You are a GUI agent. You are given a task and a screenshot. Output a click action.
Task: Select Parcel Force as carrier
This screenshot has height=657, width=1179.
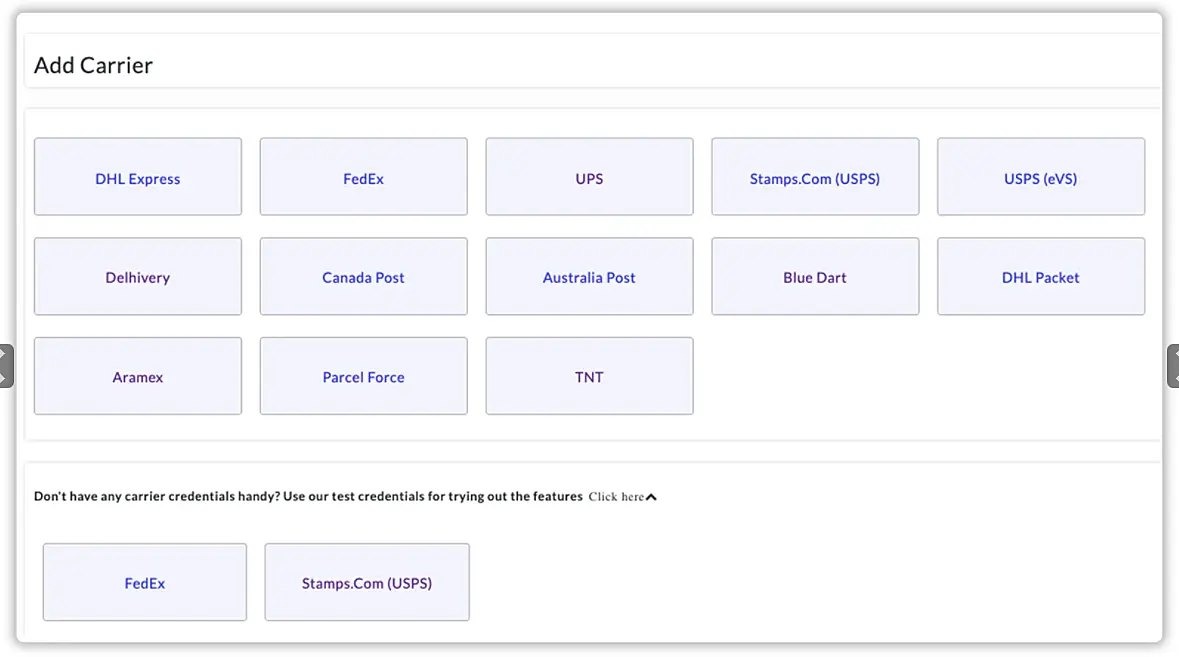coord(363,377)
